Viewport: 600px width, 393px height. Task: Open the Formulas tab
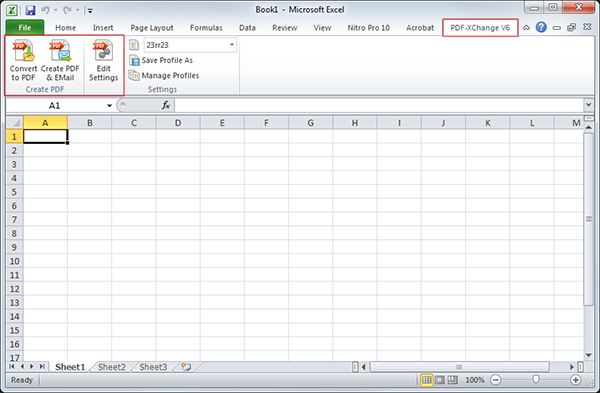tap(206, 28)
